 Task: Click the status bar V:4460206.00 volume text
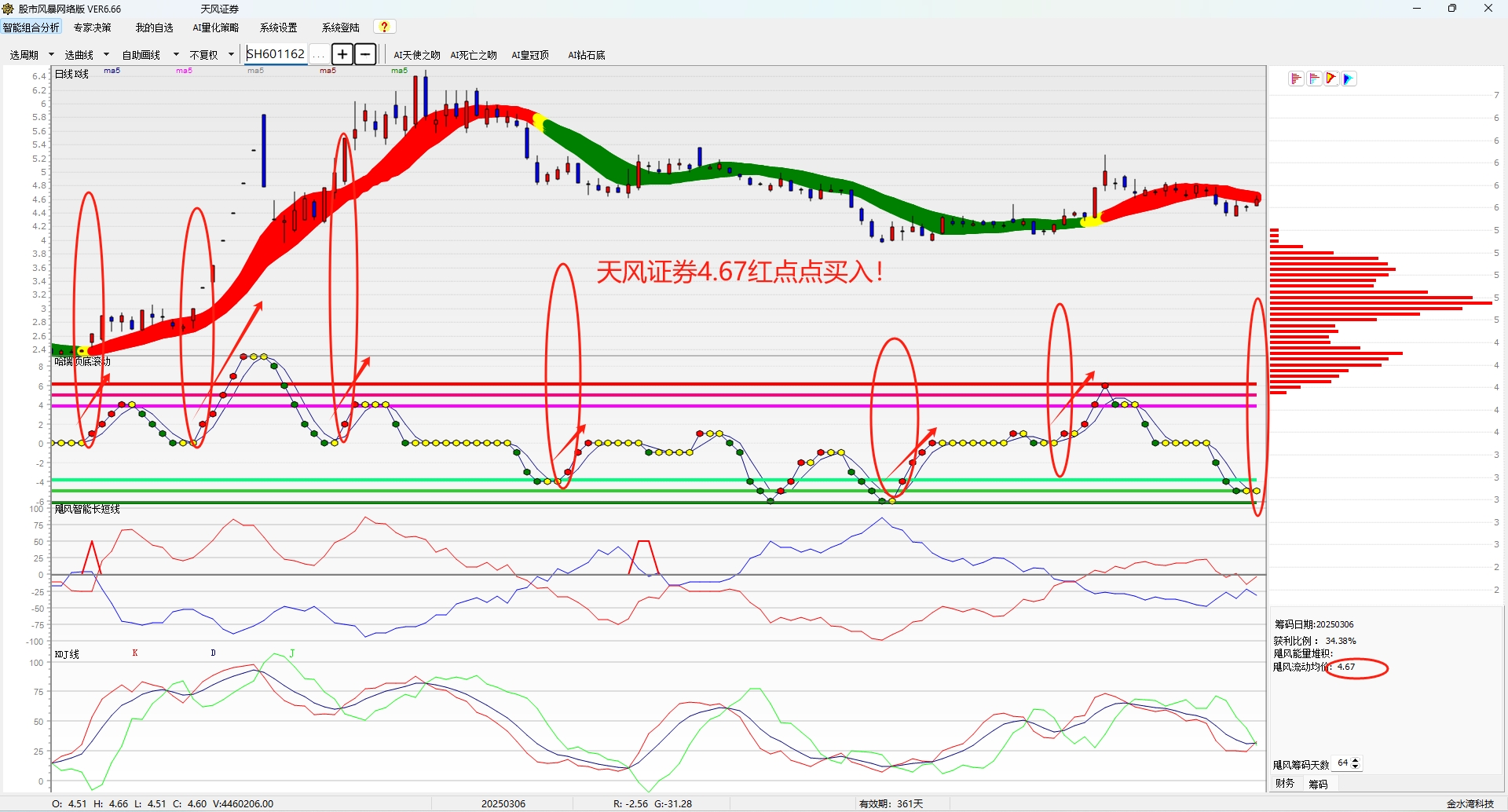[243, 803]
